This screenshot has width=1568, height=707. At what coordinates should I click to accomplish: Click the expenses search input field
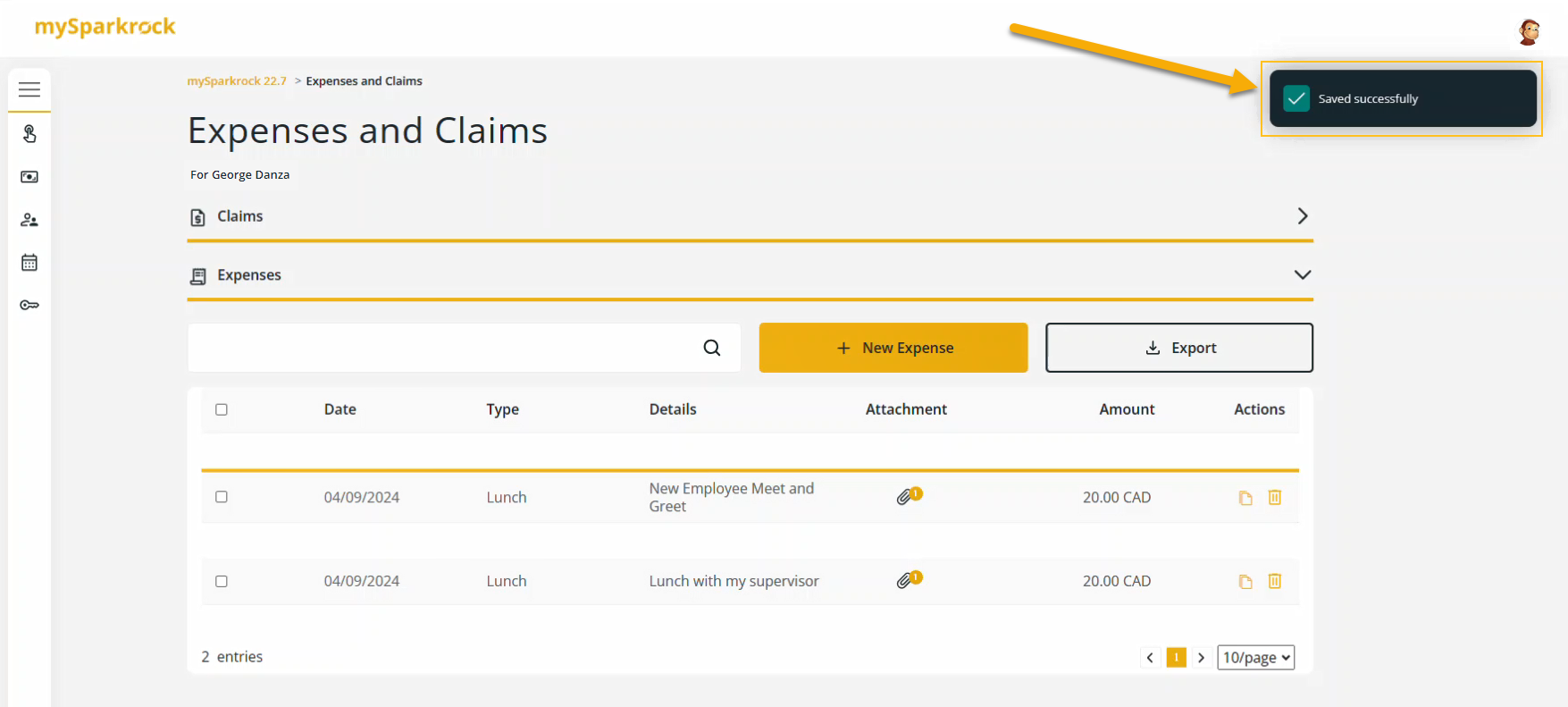click(x=442, y=348)
